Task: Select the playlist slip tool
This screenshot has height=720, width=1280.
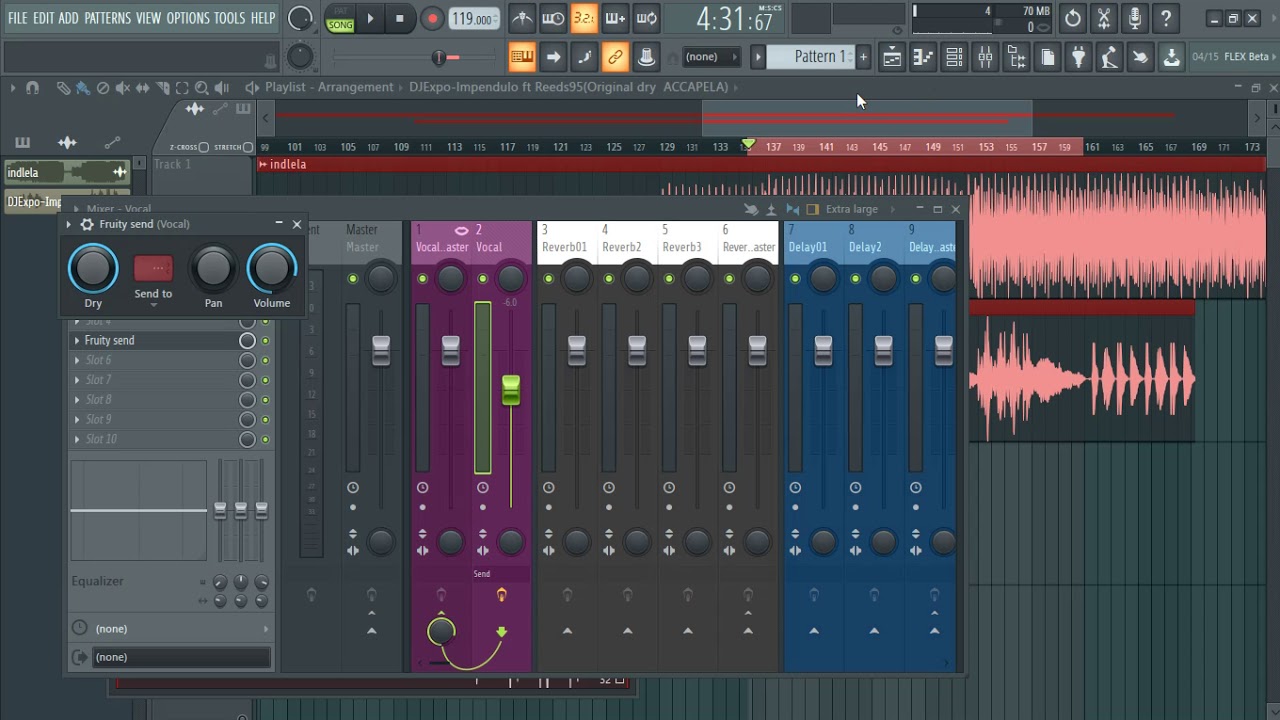Action: [x=143, y=88]
